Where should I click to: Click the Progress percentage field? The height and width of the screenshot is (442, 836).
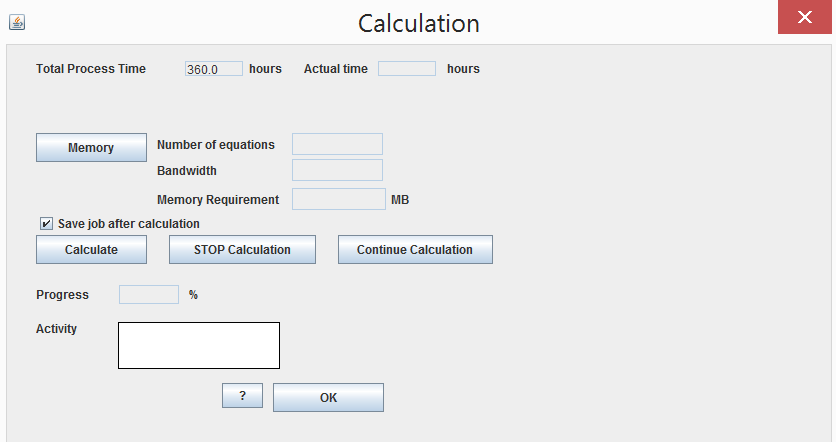click(149, 294)
